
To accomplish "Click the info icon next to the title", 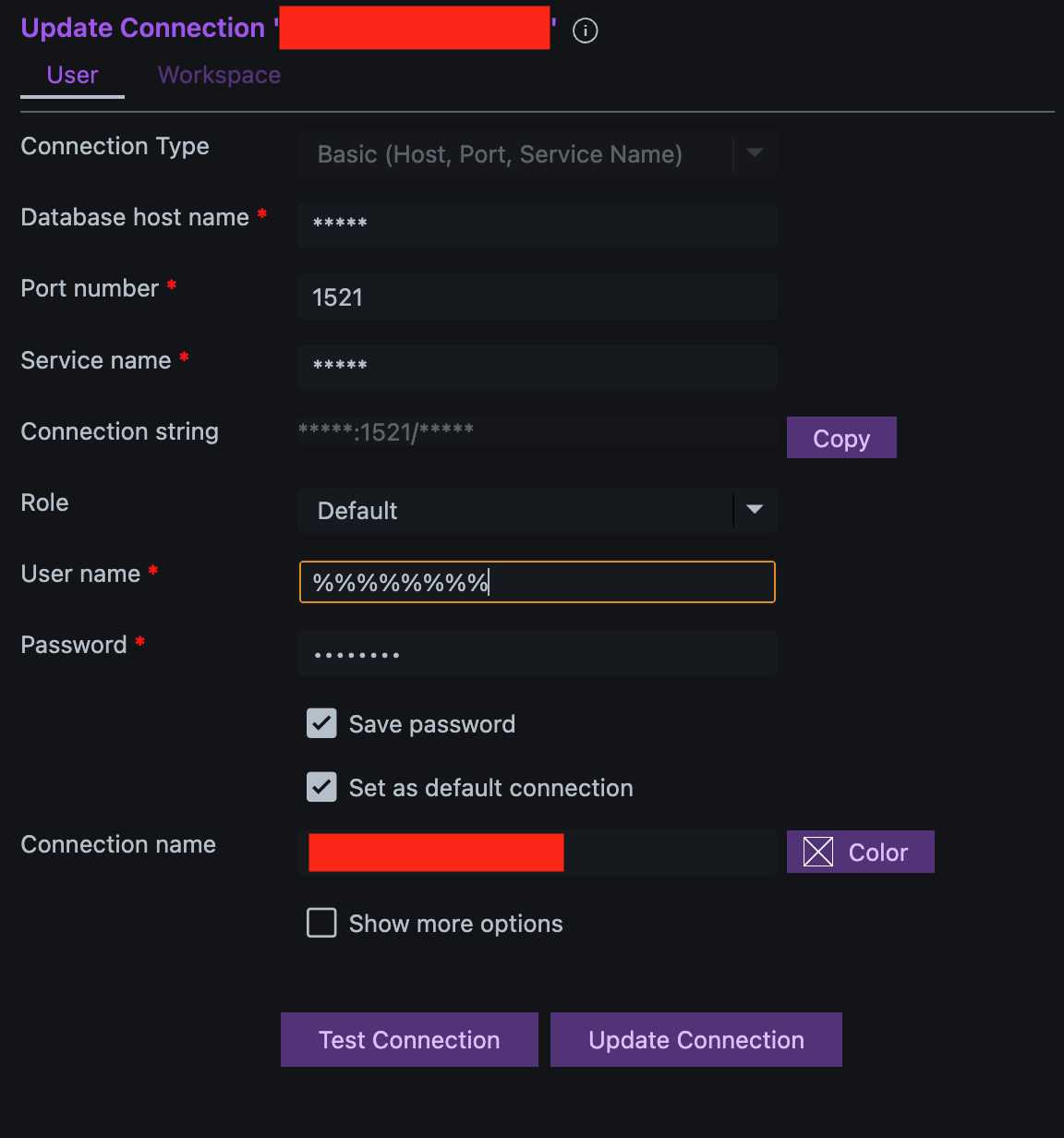I will click(x=585, y=30).
